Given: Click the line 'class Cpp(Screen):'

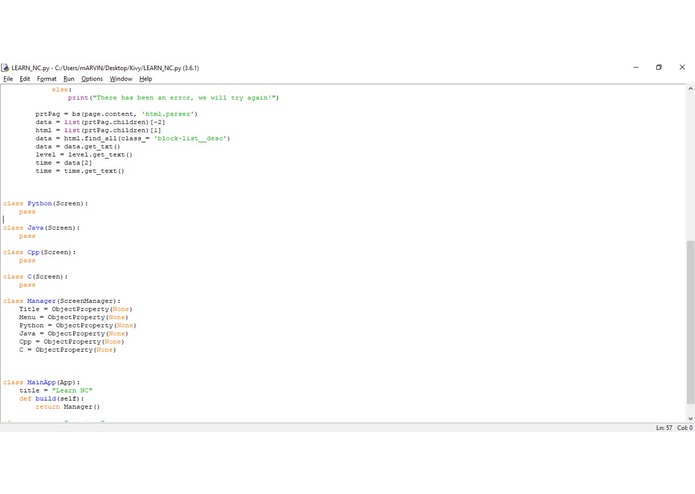Looking at the screenshot, I should tap(39, 252).
